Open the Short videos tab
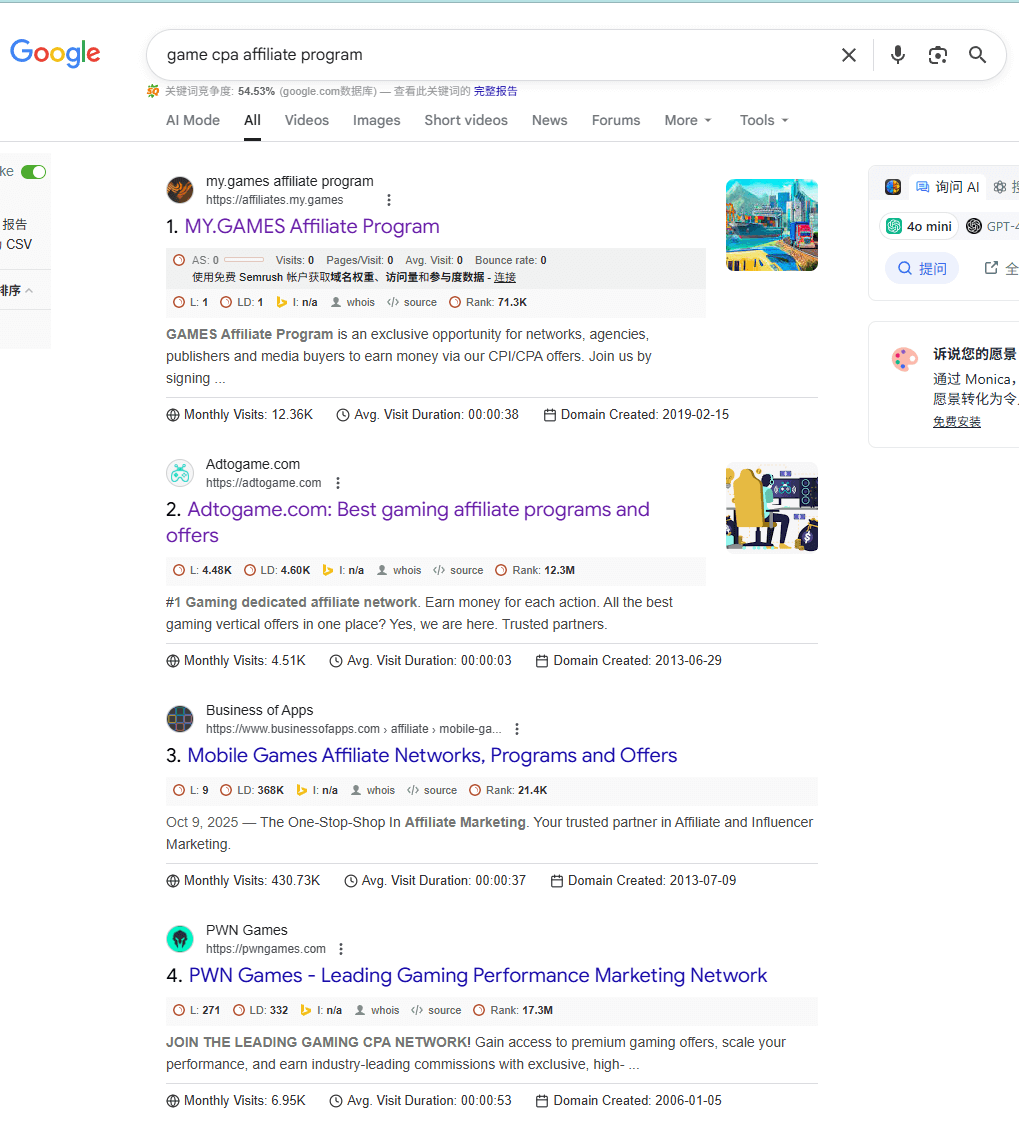 [x=466, y=120]
